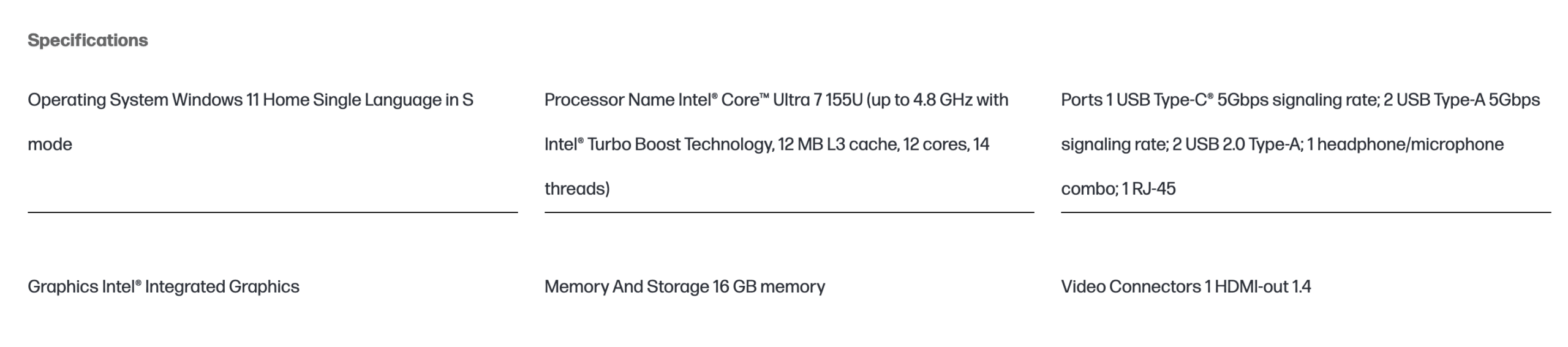Screen dimensions: 1568x347
Task: Click the Specifications heading
Action: [x=88, y=40]
